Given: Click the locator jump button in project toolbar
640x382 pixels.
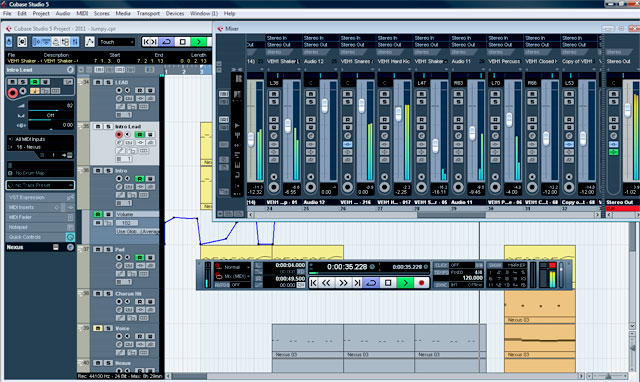Looking at the screenshot, I should point(150,42).
